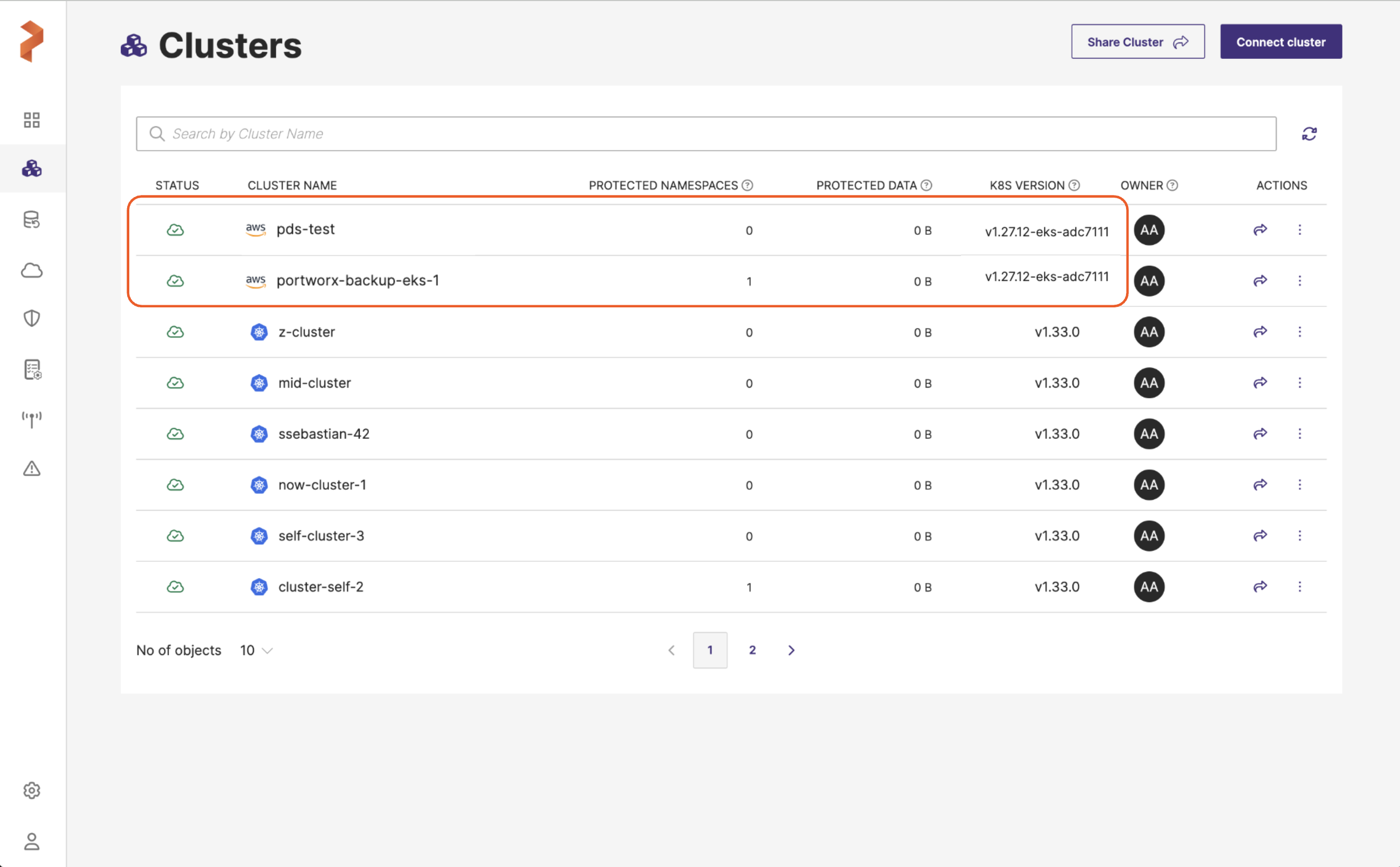Open the portworx-backup-eks-1 cluster name
This screenshot has width=1400, height=867.
(357, 280)
